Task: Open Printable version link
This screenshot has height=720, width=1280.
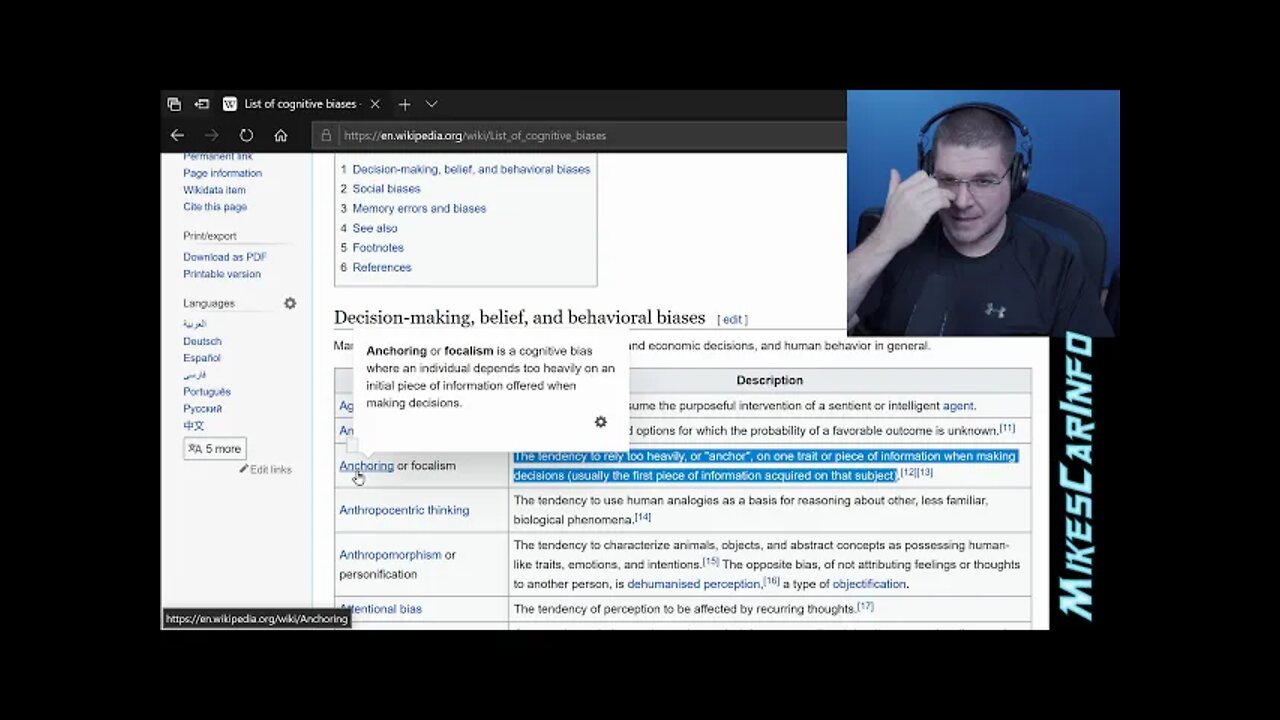Action: point(222,274)
